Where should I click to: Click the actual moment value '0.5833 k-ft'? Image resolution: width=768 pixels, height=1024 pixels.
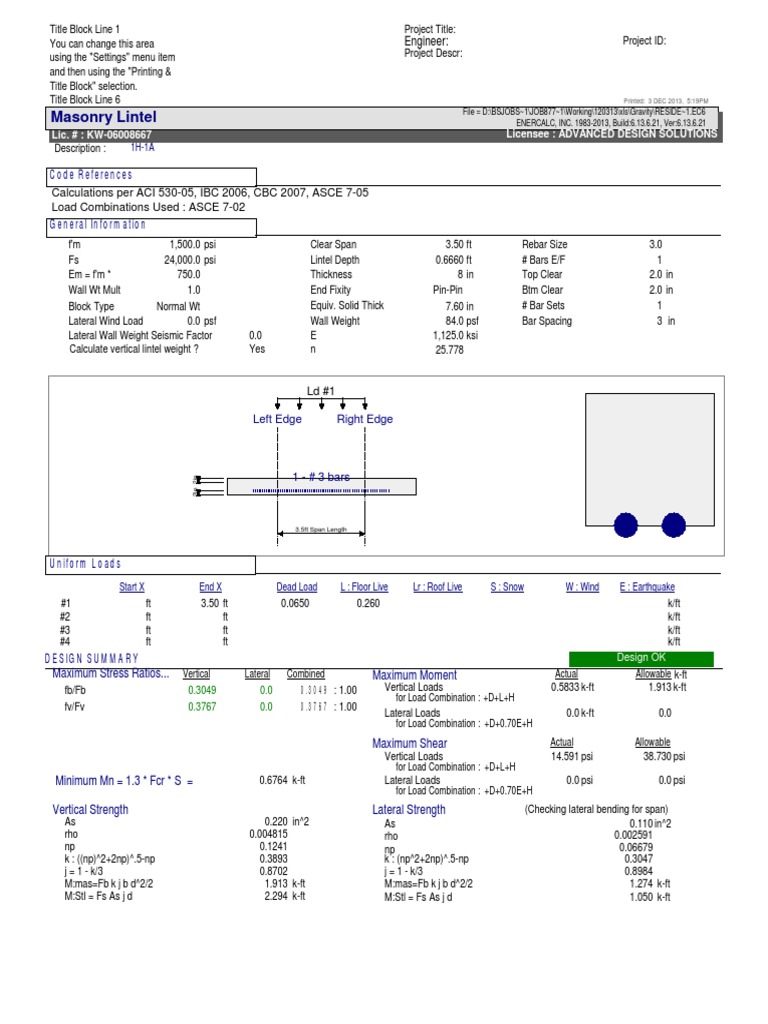pos(572,688)
